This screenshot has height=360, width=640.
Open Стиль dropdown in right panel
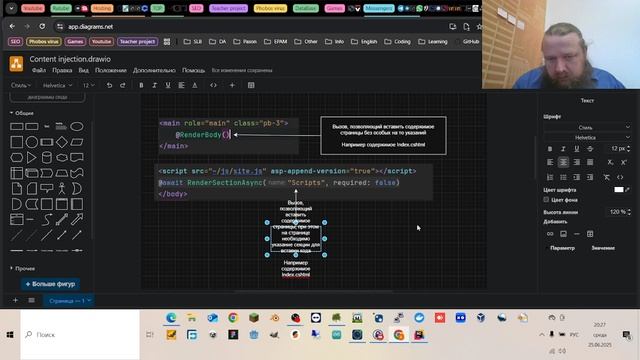coord(587,127)
